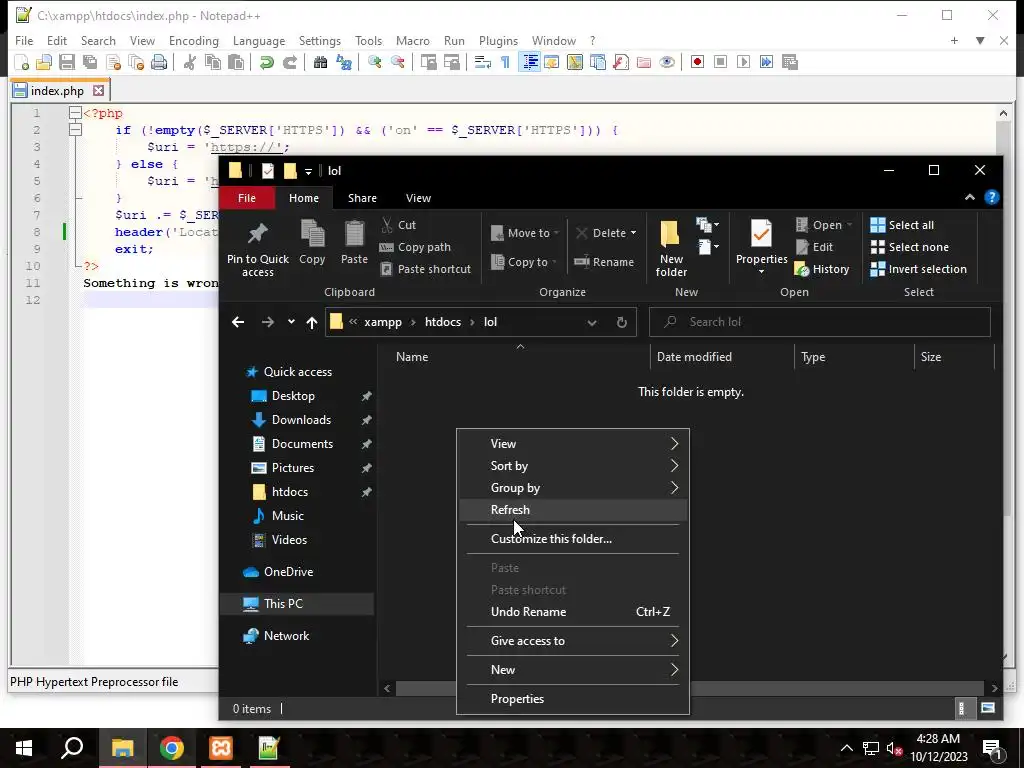Image resolution: width=1024 pixels, height=768 pixels.
Task: Collapse the PHP fold marker on line 1
Action: [75, 113]
